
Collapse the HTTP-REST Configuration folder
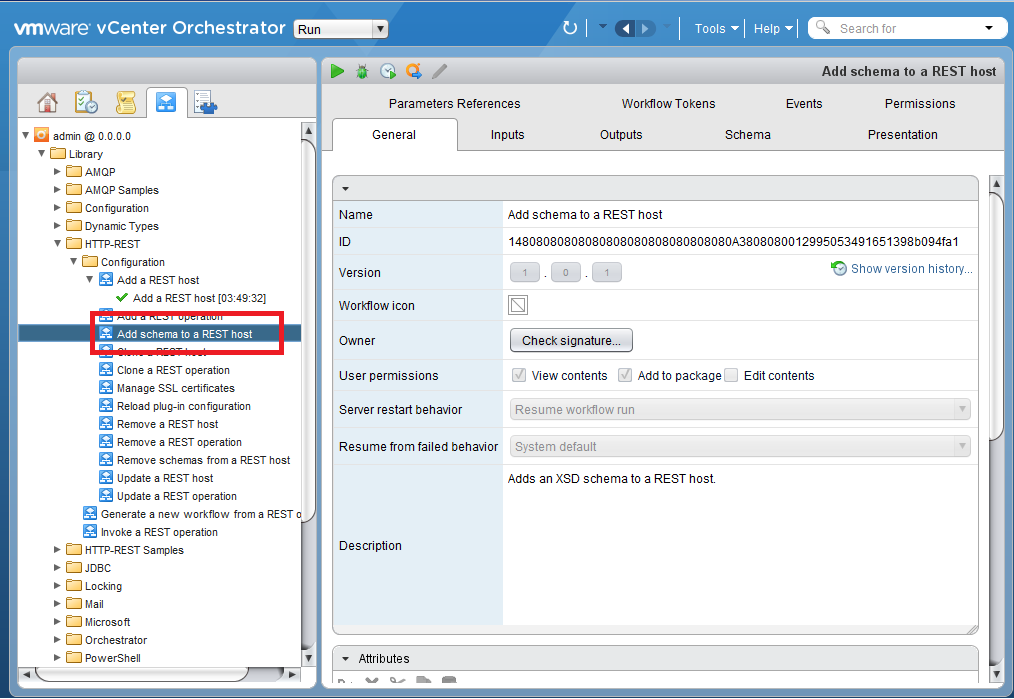[x=72, y=261]
